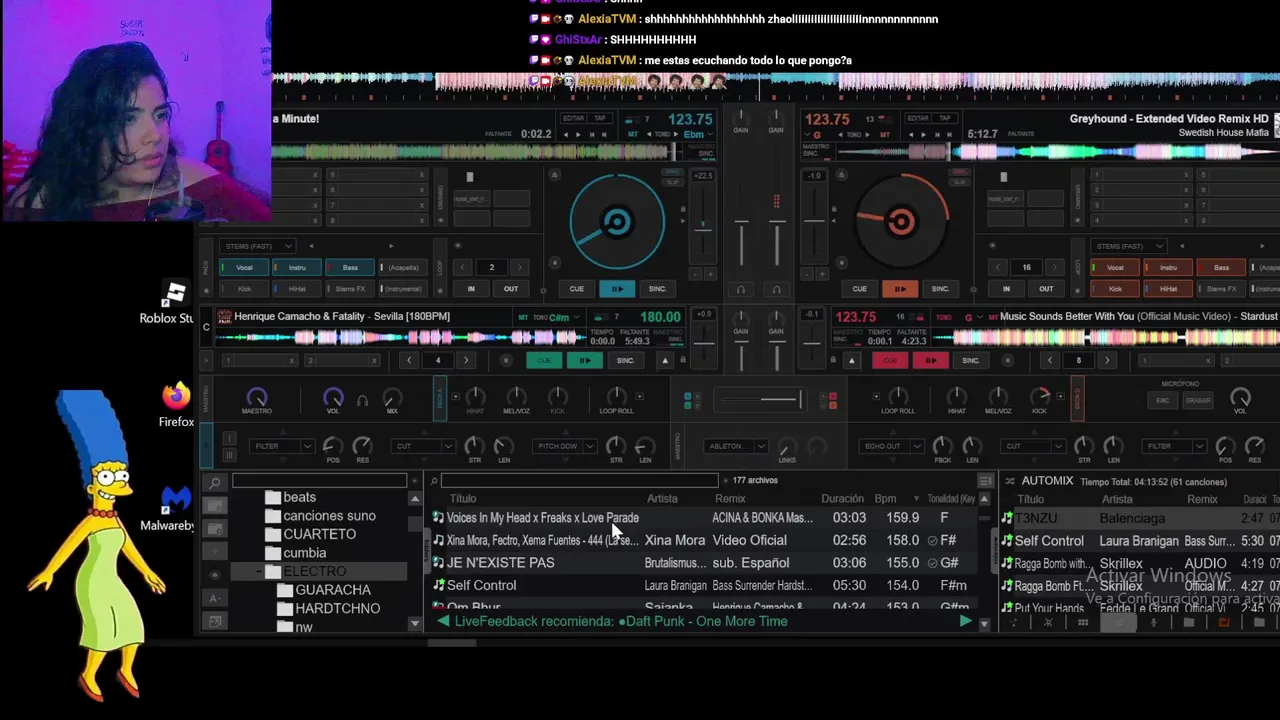Click the headphone VOL knob
Viewport: 1280px width, 720px height.
coord(333,397)
